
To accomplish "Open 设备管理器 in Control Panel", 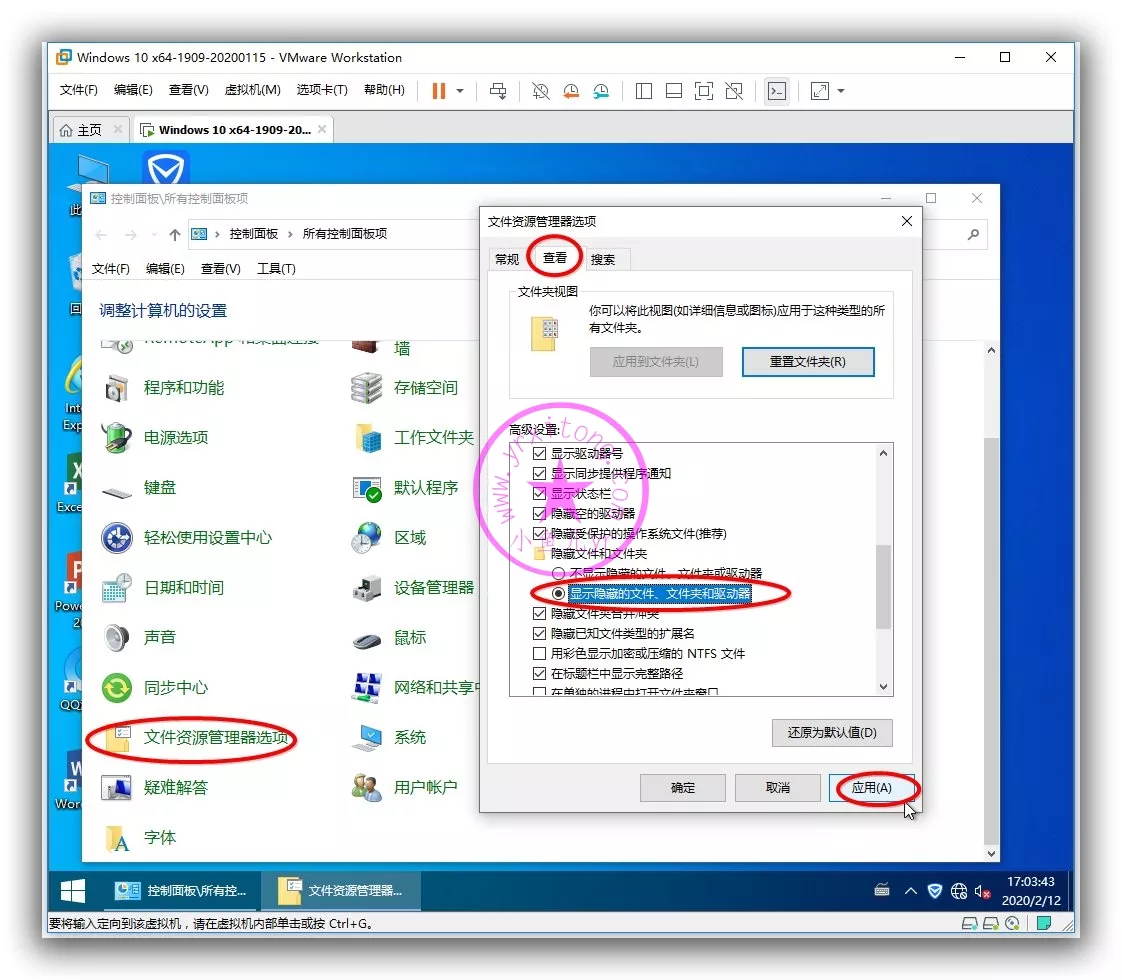I will (433, 587).
